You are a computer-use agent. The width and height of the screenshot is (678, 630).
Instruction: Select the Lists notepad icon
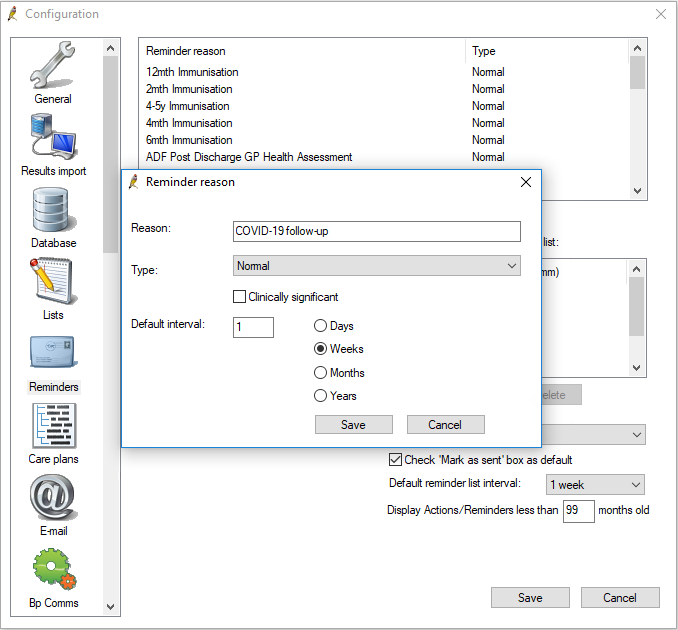(53, 282)
